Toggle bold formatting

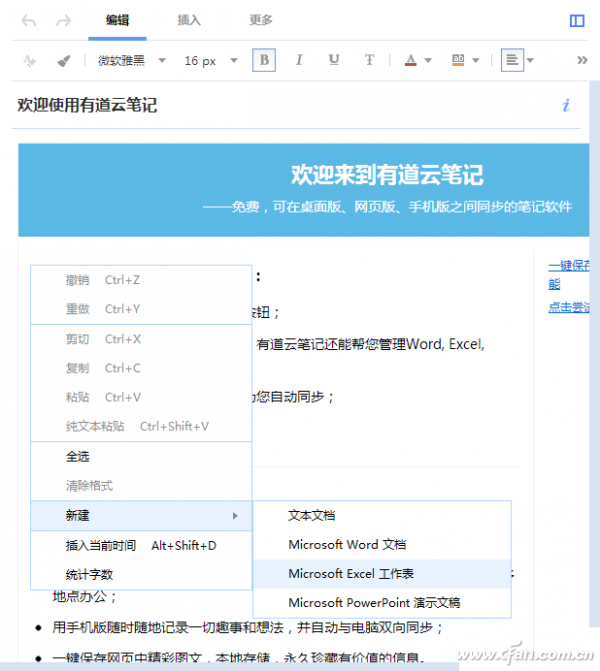264,60
